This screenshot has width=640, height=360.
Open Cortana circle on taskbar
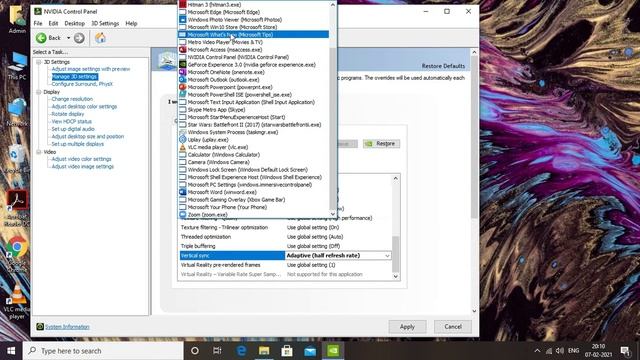click(x=195, y=351)
